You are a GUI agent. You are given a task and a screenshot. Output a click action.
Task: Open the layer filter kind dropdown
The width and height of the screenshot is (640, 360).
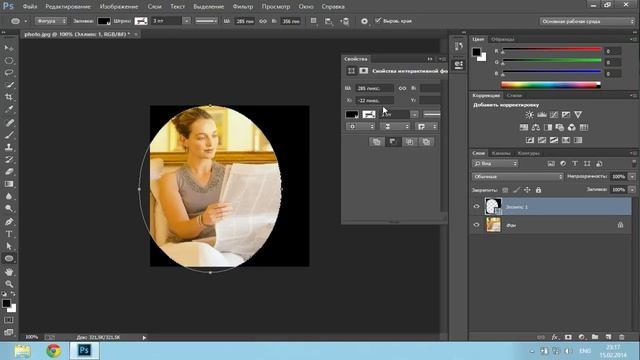coord(495,164)
